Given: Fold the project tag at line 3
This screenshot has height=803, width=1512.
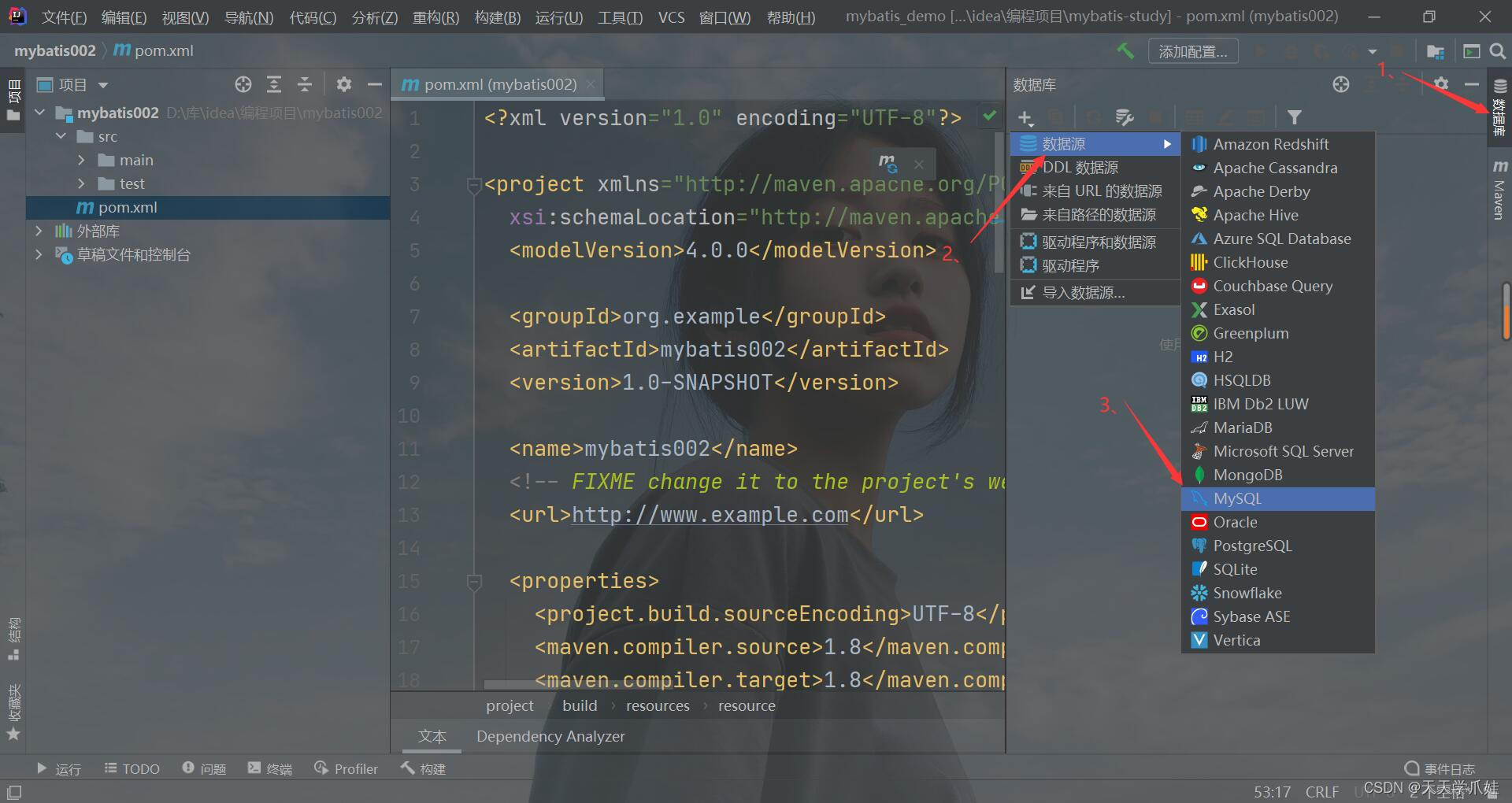Looking at the screenshot, I should [474, 186].
